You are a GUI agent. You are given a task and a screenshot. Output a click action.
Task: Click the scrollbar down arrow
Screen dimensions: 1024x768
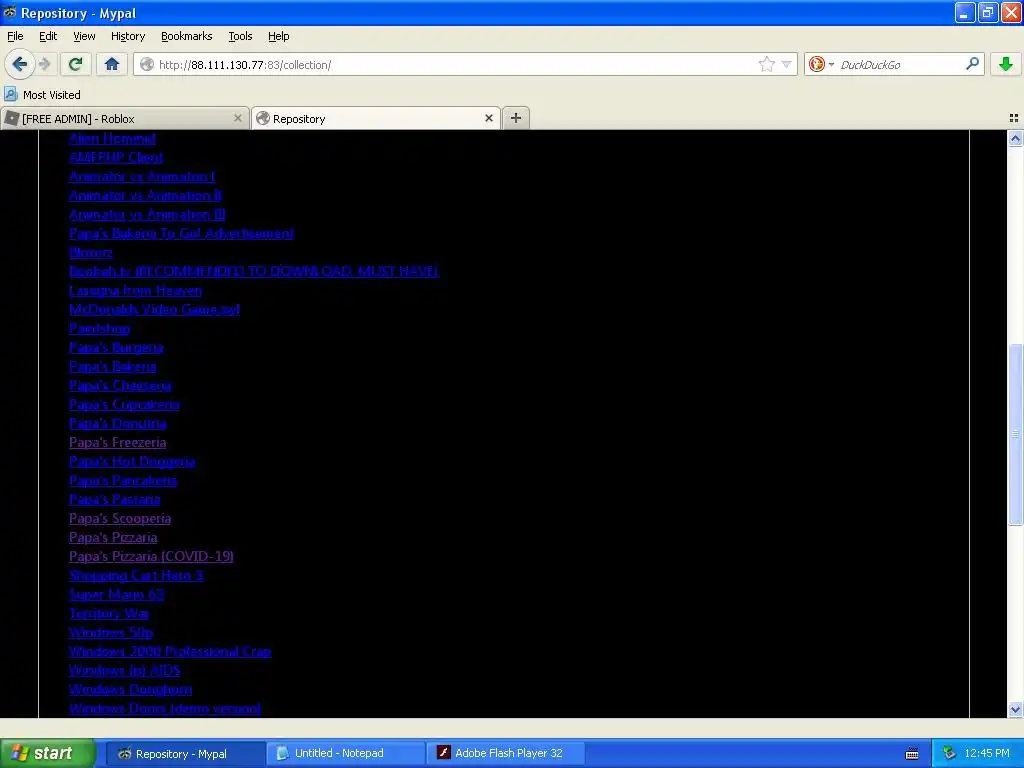[1015, 709]
